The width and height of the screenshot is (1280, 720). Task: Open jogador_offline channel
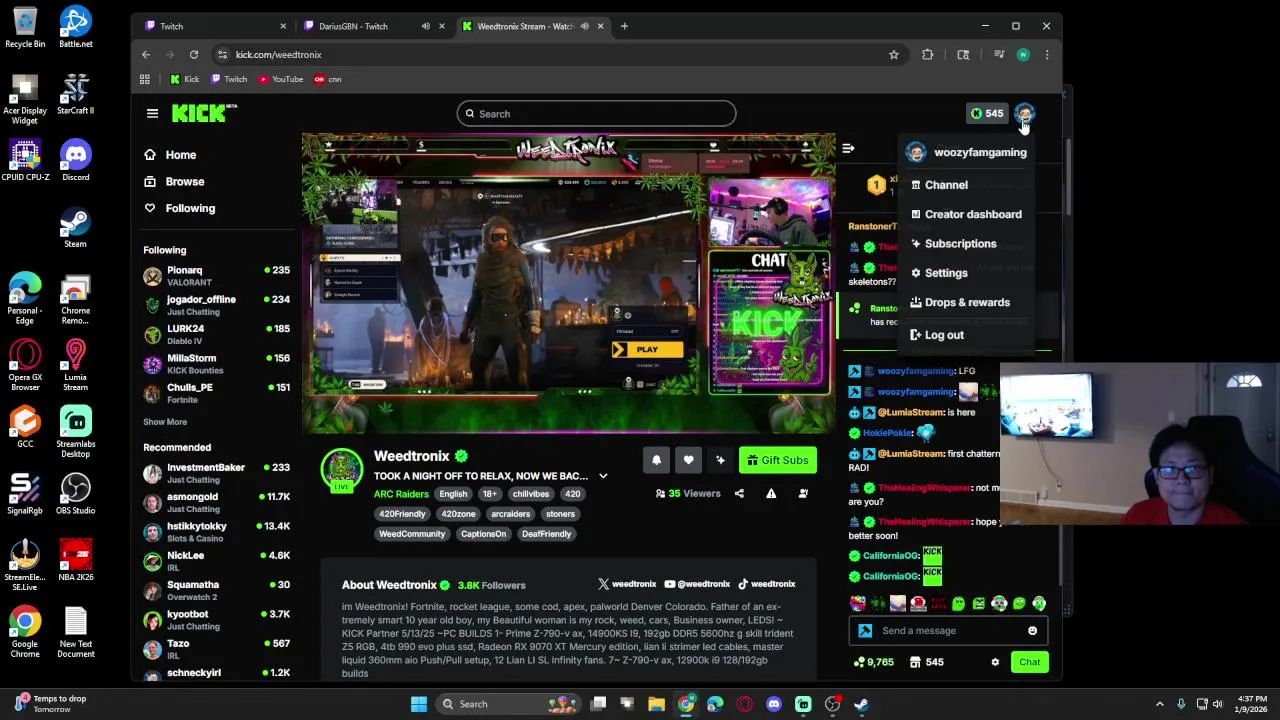click(216, 305)
